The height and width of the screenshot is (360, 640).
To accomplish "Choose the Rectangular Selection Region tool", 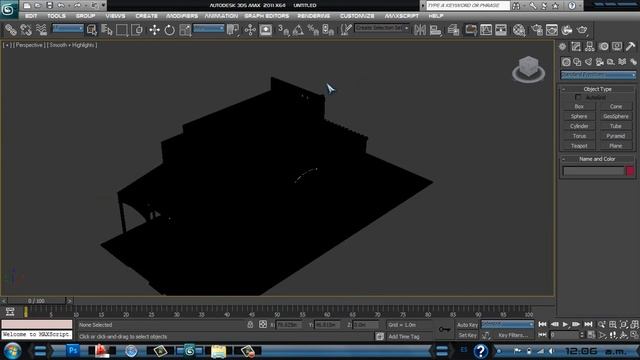I will point(122,30).
